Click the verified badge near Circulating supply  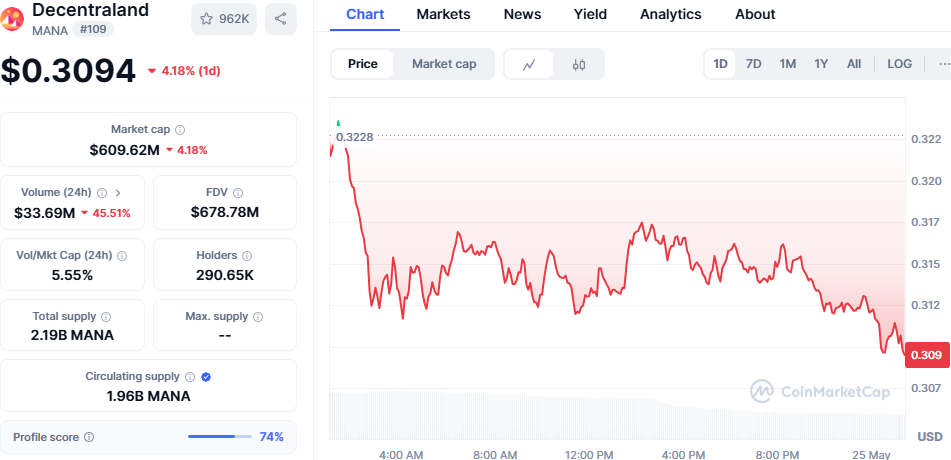pos(206,377)
